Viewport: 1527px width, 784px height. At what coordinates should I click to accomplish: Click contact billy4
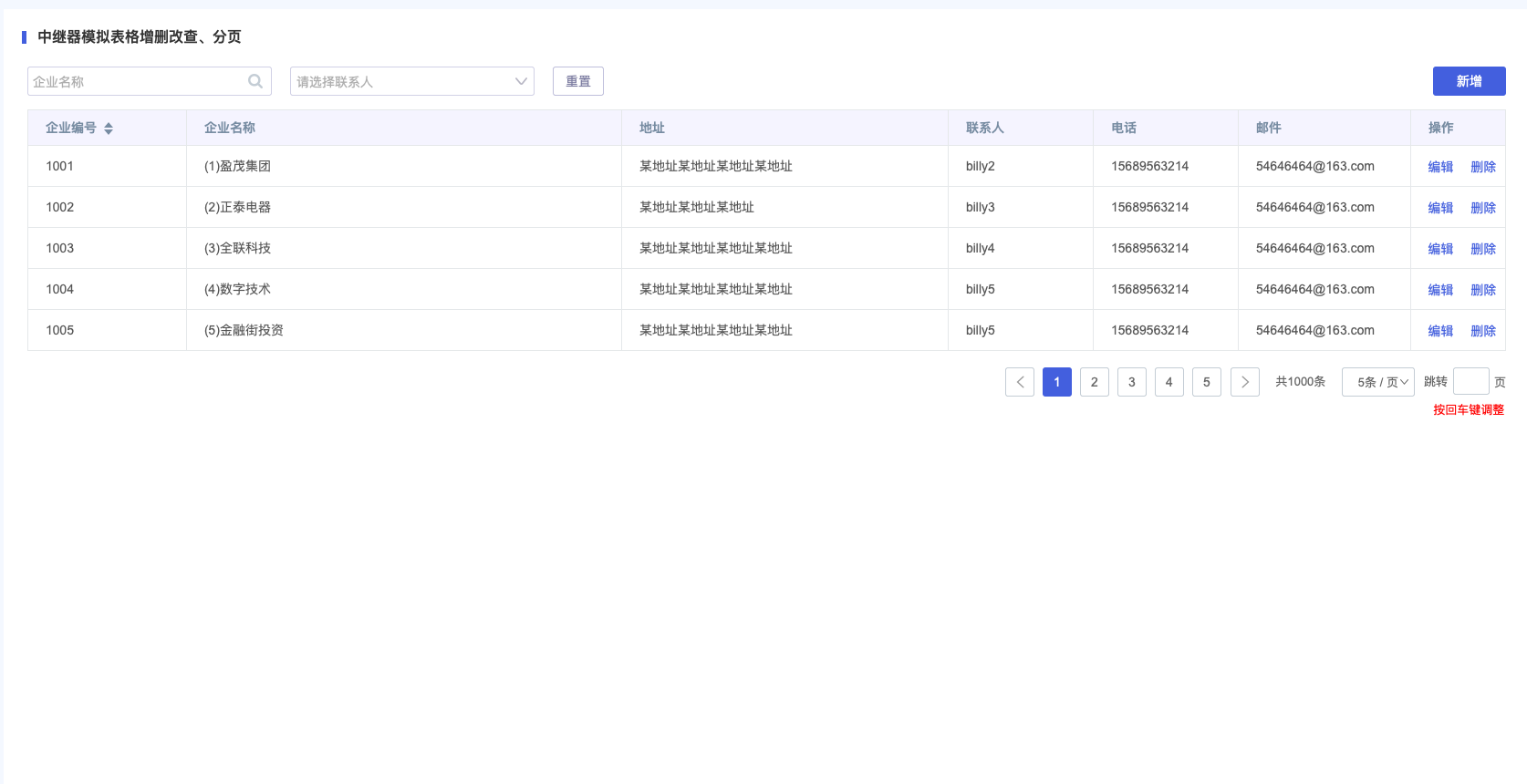pyautogui.click(x=981, y=248)
